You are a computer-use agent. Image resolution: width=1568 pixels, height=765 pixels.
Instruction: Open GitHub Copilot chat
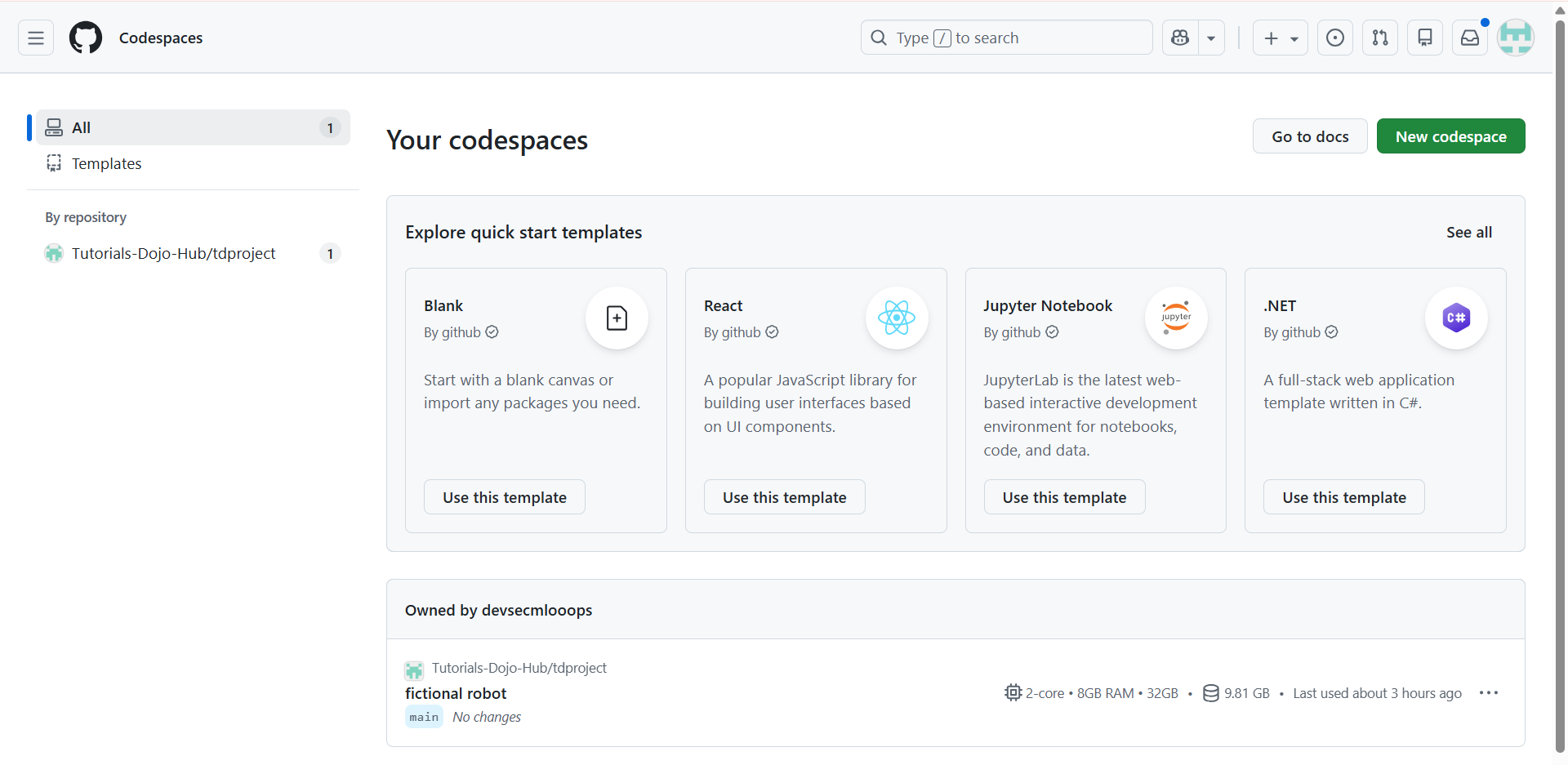click(1178, 38)
